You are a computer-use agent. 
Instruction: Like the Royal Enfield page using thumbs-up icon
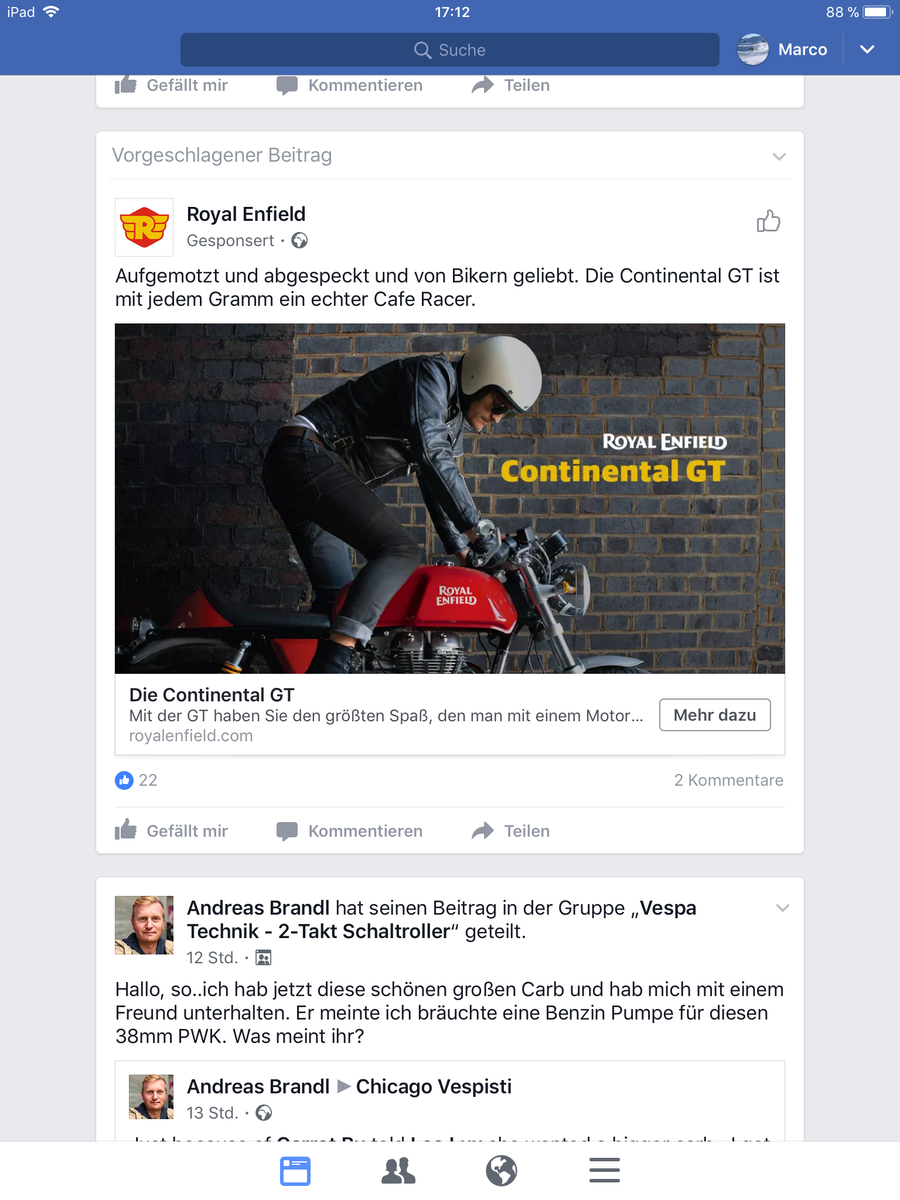[768, 221]
